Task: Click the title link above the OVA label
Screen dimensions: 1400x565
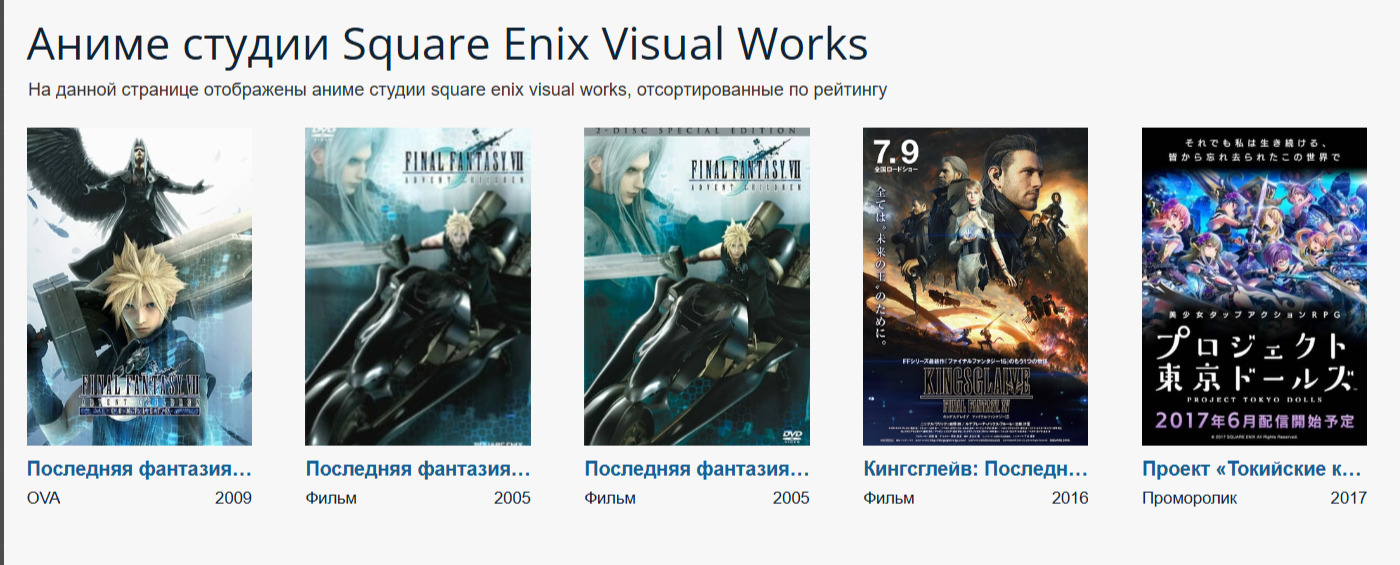Action: coord(139,469)
